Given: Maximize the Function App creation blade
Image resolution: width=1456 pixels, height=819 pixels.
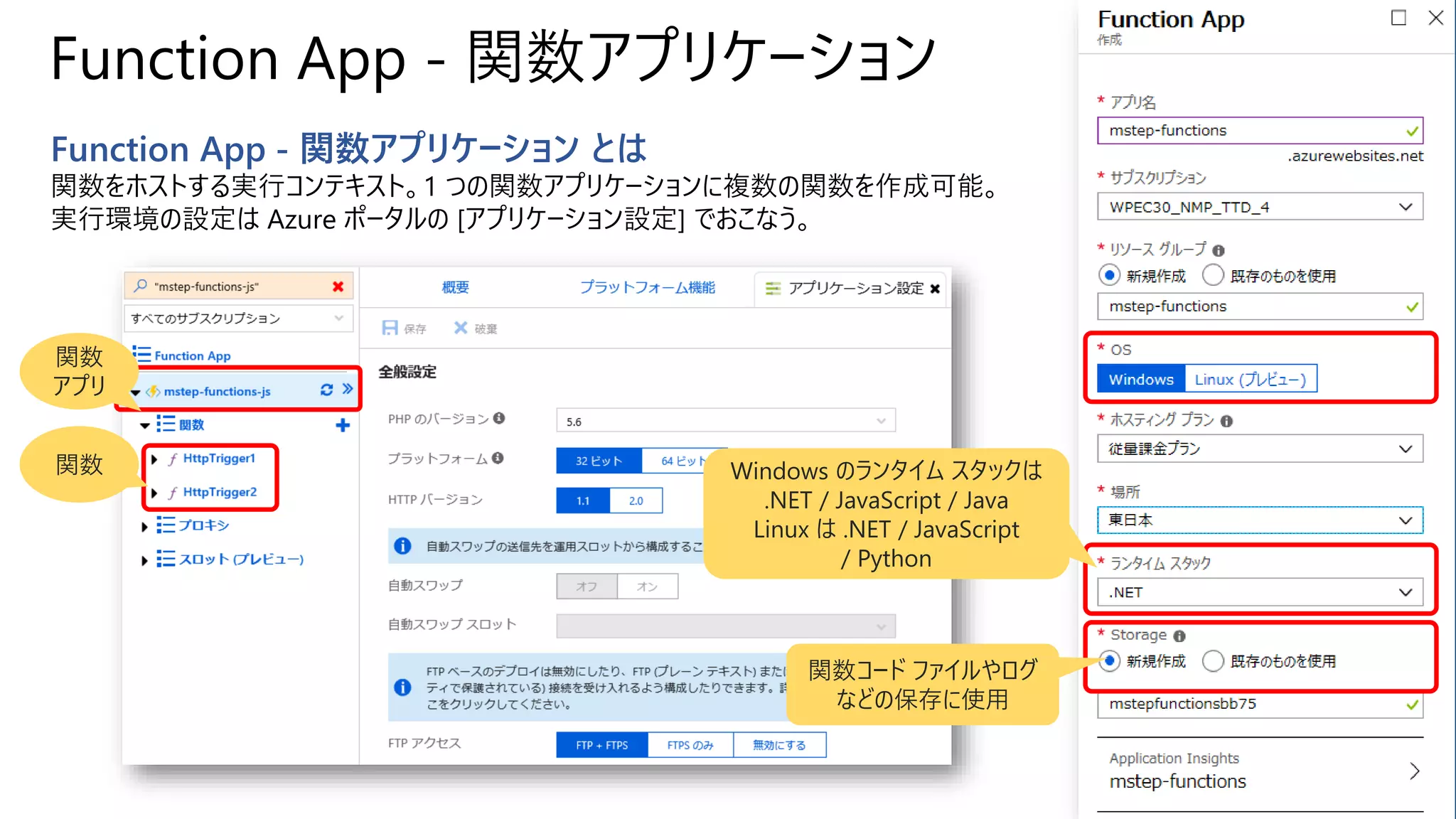Looking at the screenshot, I should (x=1398, y=18).
